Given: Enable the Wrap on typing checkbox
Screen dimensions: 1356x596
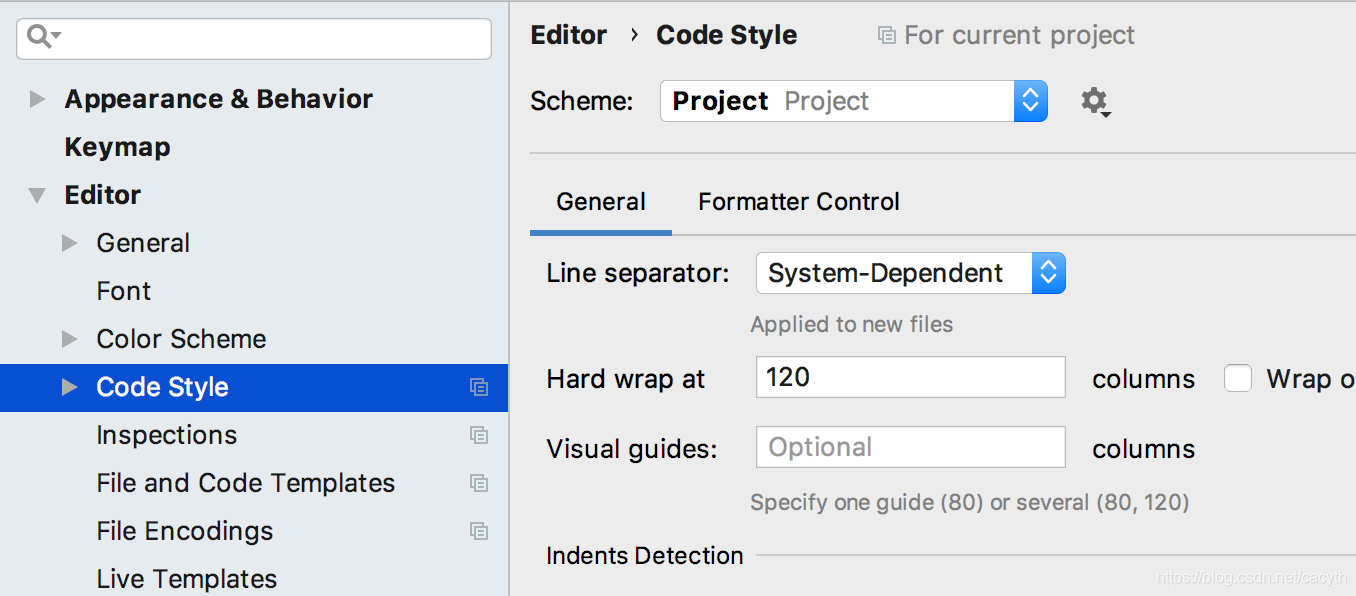Looking at the screenshot, I should click(1238, 379).
